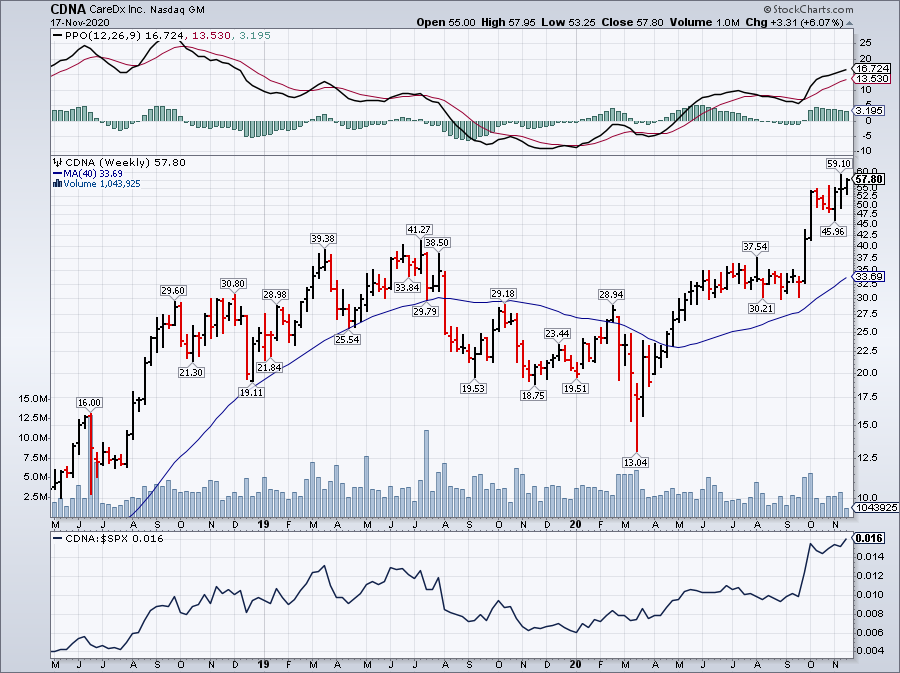Viewport: 900px width, 673px height.
Task: Click the bar chart icon beside CDNA (Weekly)
Action: point(57,163)
